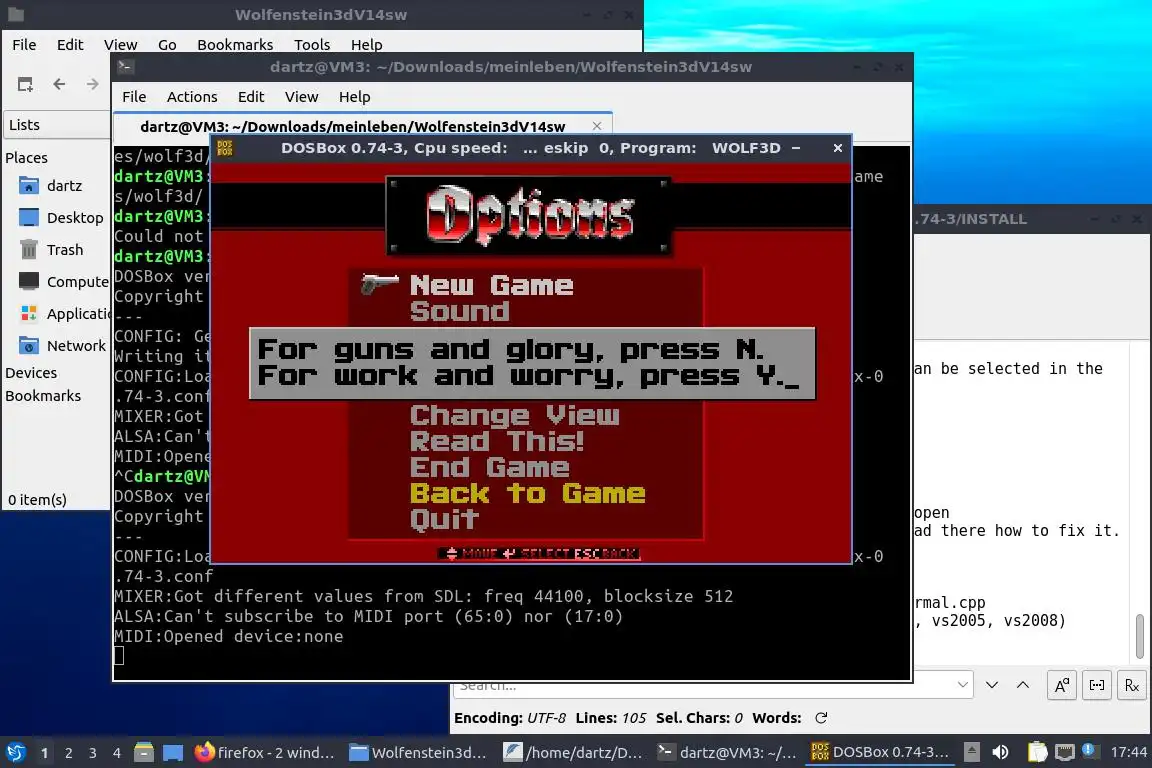The height and width of the screenshot is (768, 1152).
Task: Open the Lists dropdown in the file manager sidebar
Action: 57,125
